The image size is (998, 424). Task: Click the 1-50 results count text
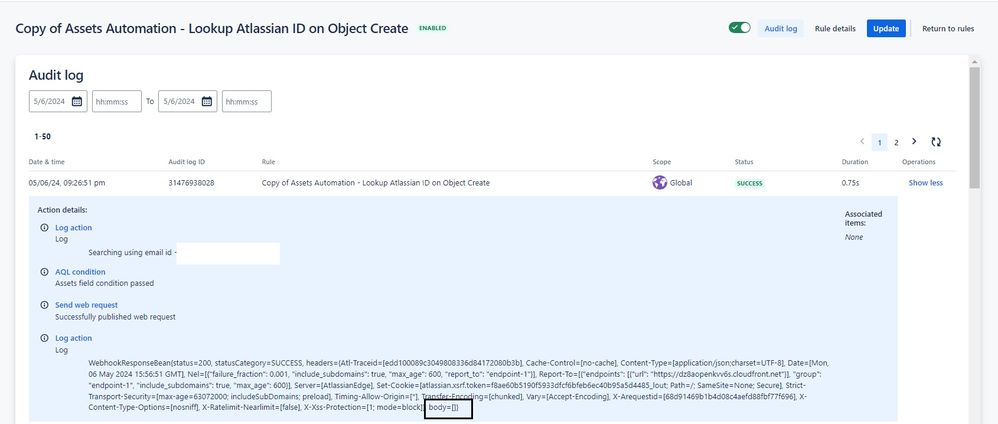tap(42, 136)
